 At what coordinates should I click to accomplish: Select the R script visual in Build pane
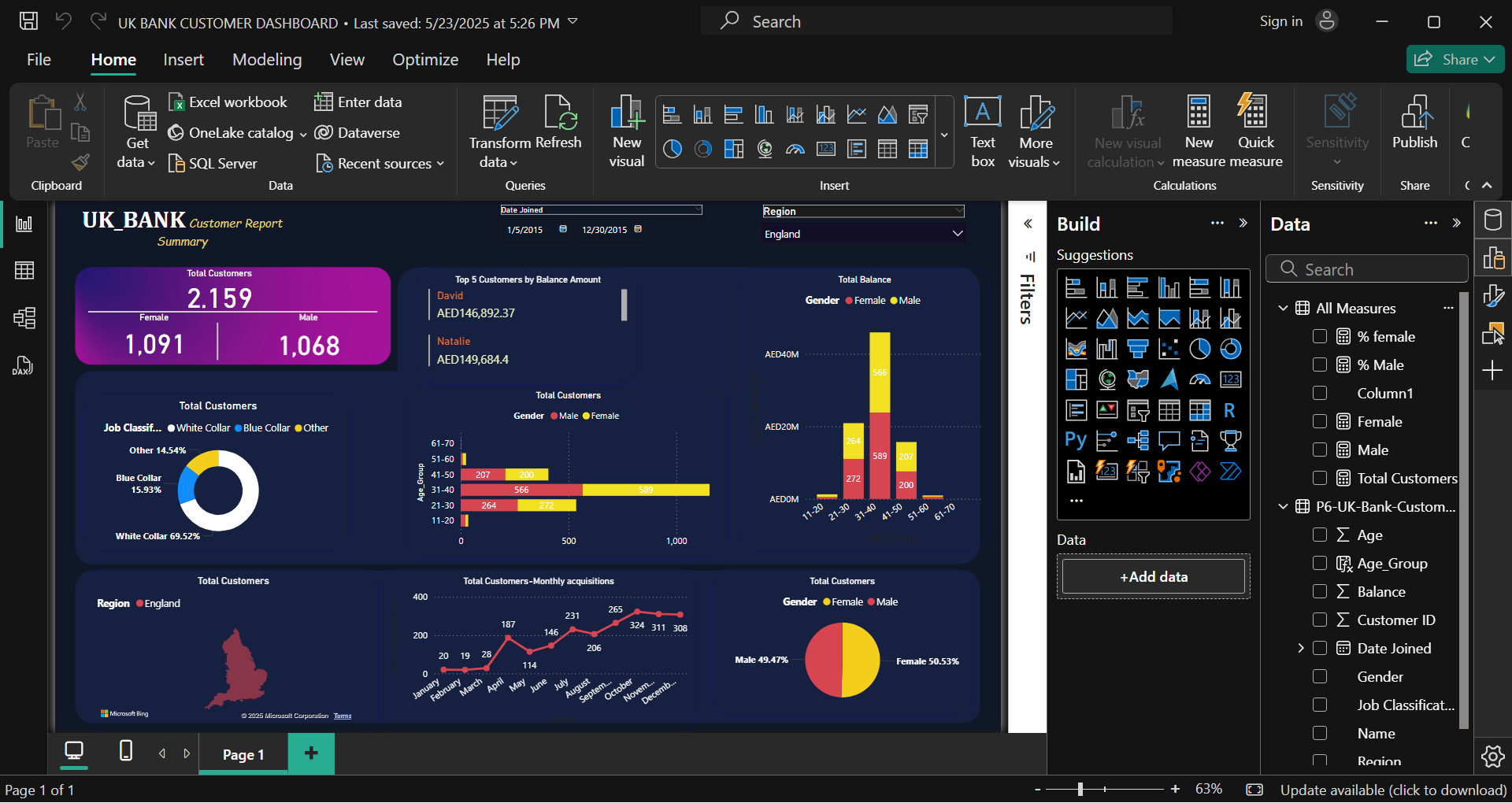coord(1230,410)
